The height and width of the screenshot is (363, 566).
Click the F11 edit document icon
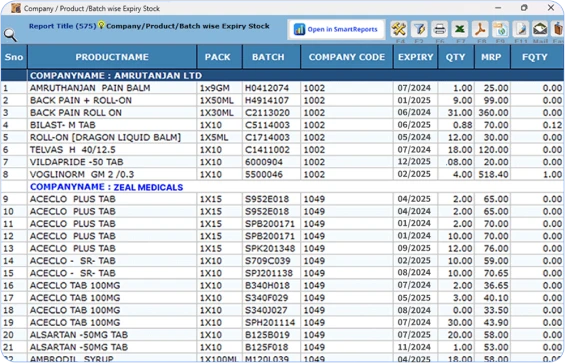521,29
